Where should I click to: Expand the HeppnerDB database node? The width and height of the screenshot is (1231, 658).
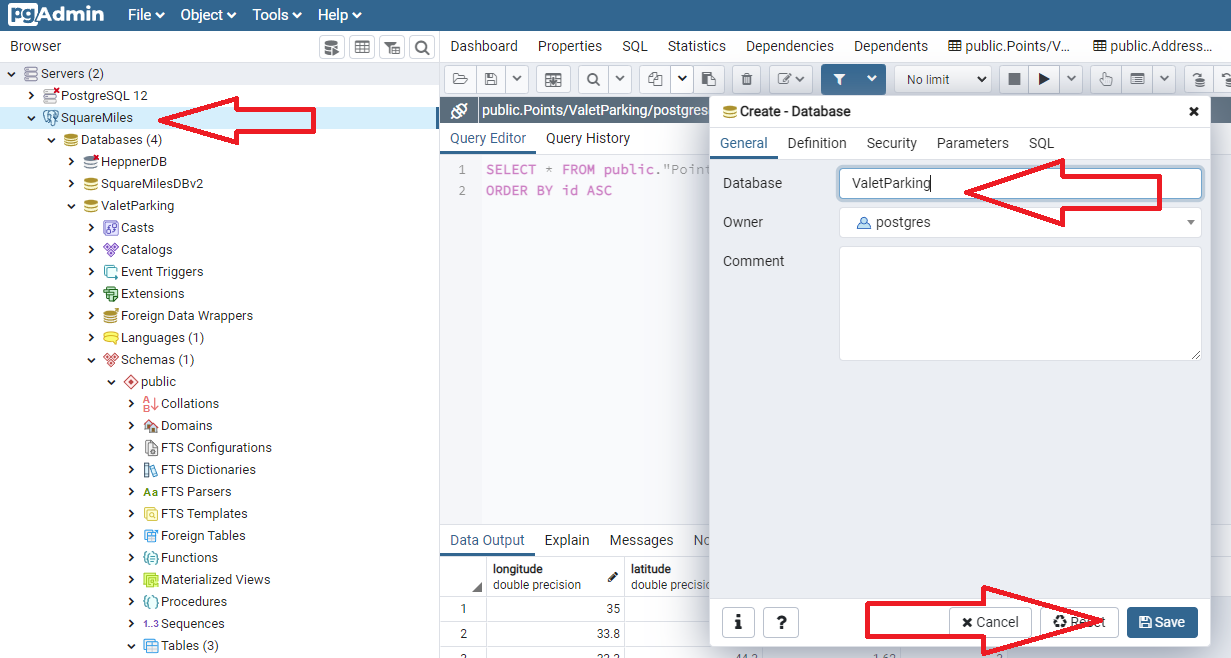click(71, 162)
